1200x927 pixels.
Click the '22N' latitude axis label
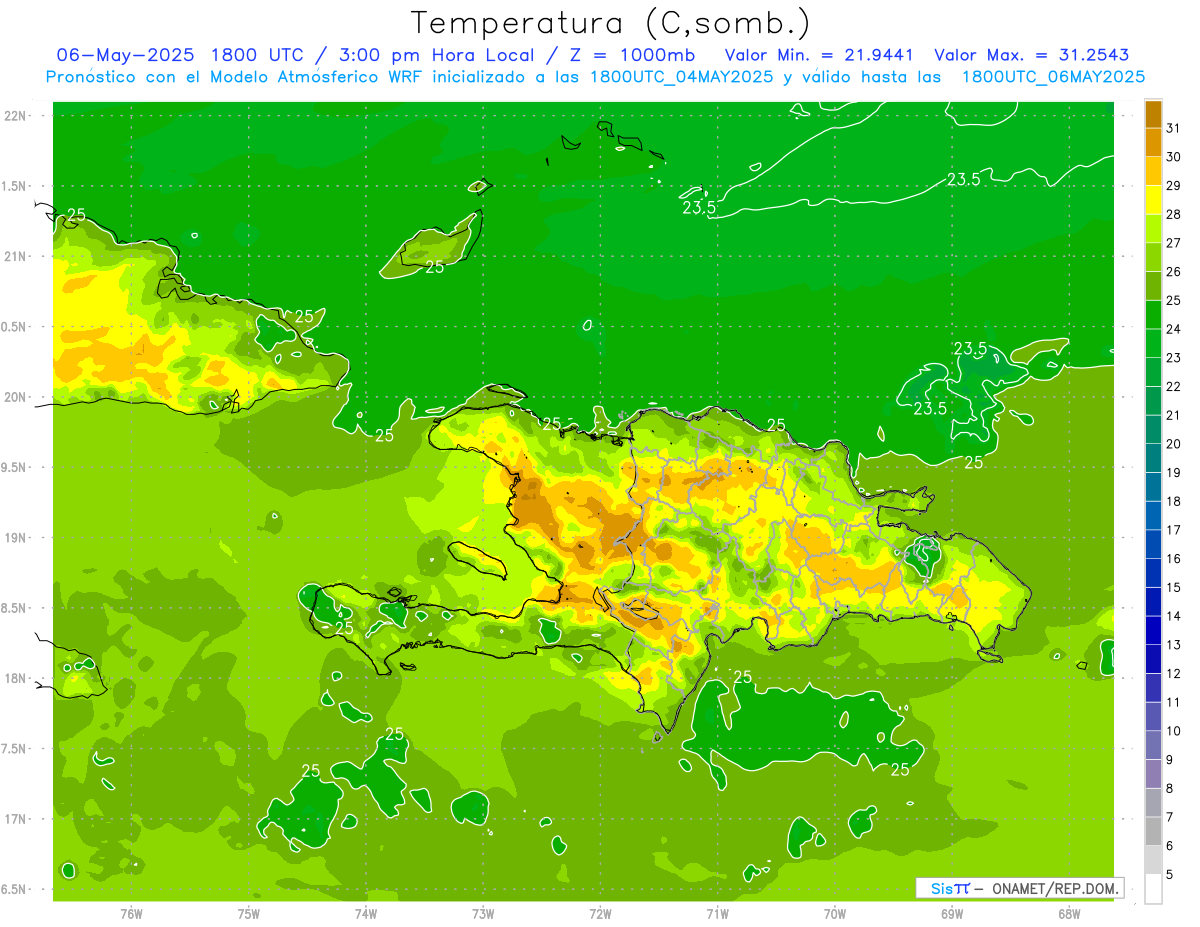pyautogui.click(x=16, y=116)
